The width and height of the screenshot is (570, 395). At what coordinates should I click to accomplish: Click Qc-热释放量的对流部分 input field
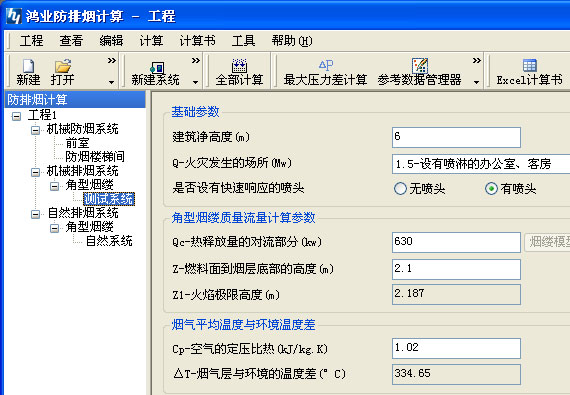(x=456, y=242)
